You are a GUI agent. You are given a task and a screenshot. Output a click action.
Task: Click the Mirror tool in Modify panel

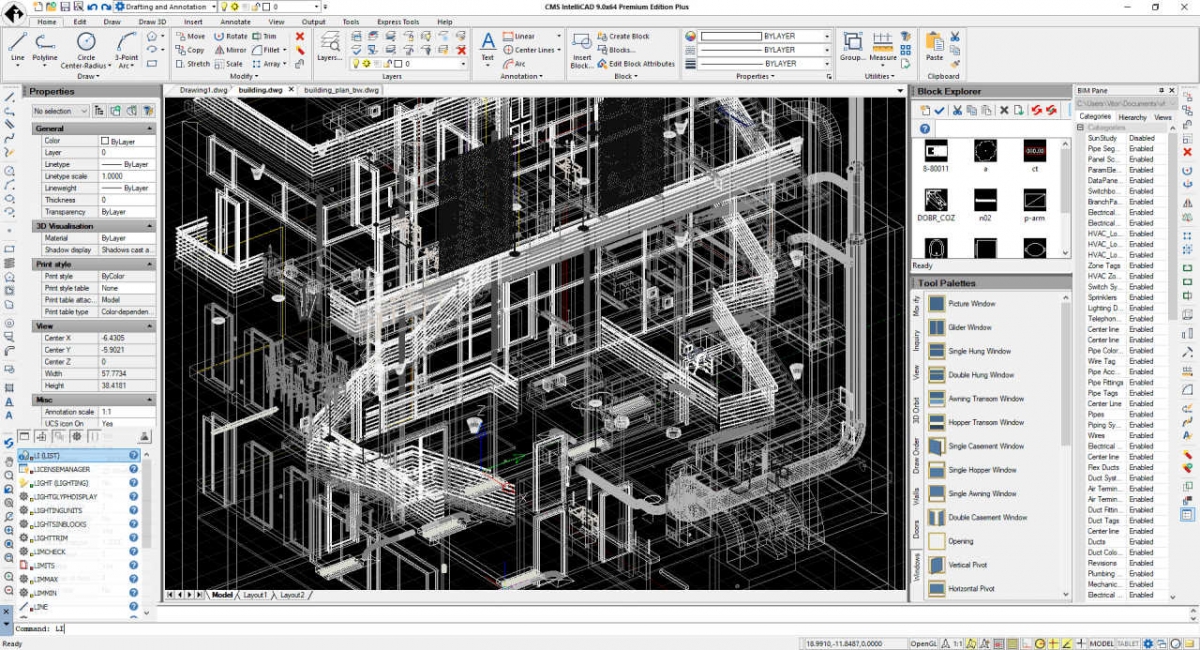(229, 50)
